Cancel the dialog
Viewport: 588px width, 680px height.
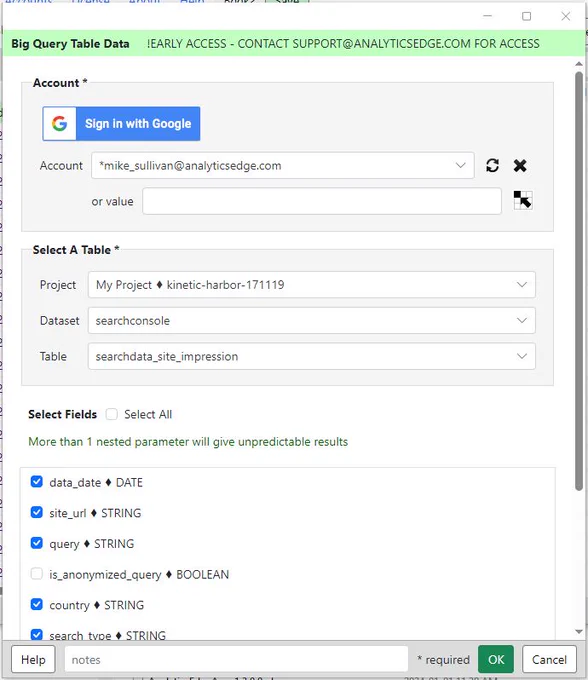click(549, 660)
